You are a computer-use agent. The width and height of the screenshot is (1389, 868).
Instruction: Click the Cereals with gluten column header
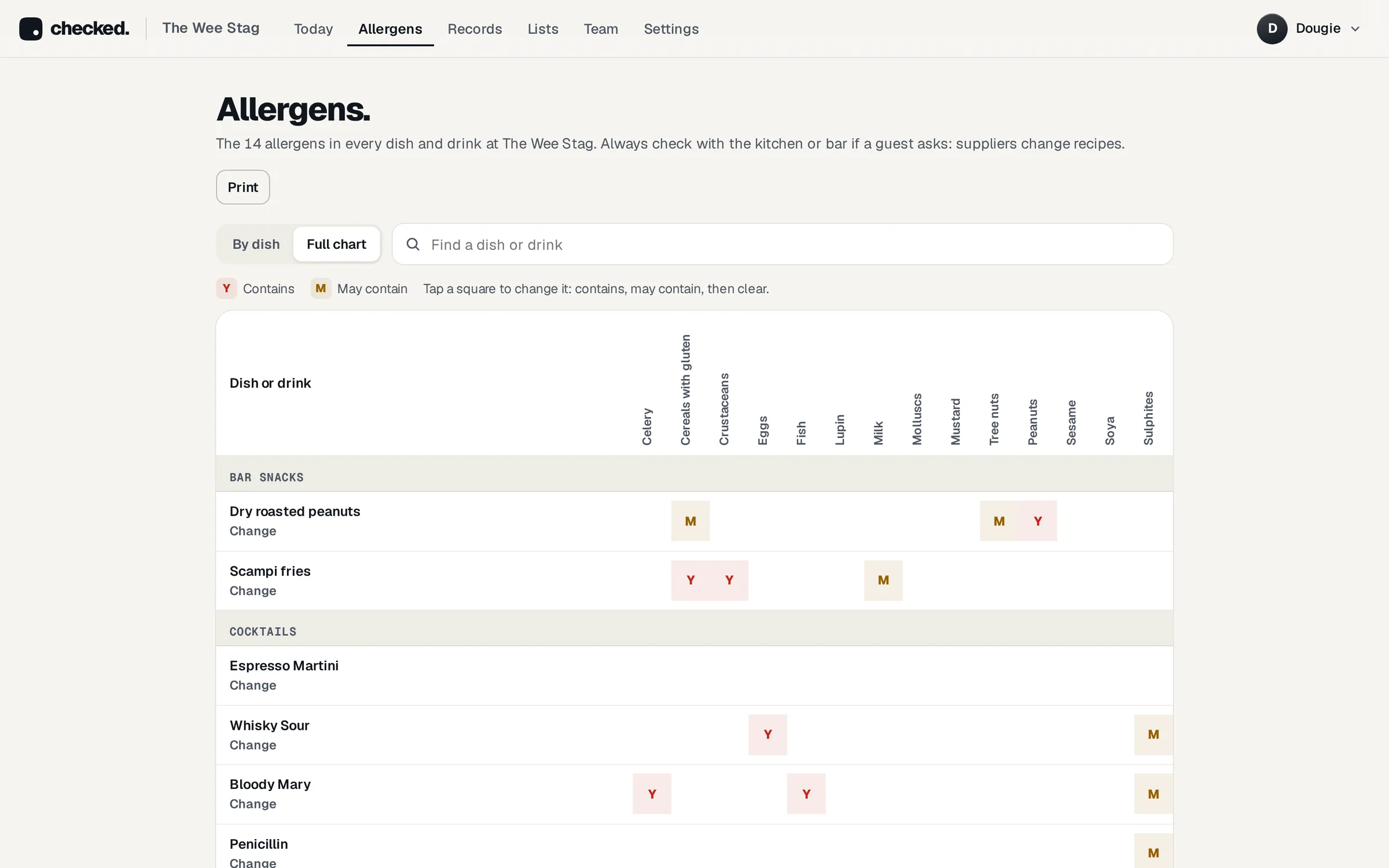pos(685,389)
